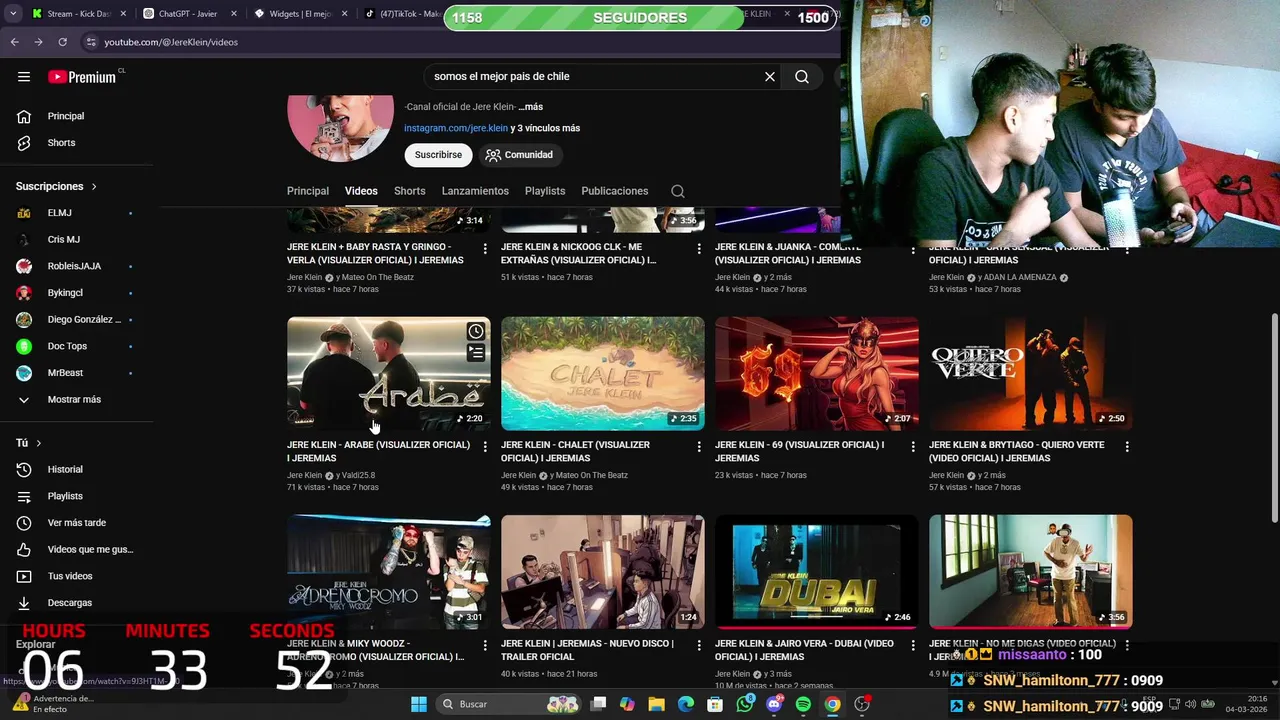
Task: Clear the search box with X icon
Action: point(770,77)
